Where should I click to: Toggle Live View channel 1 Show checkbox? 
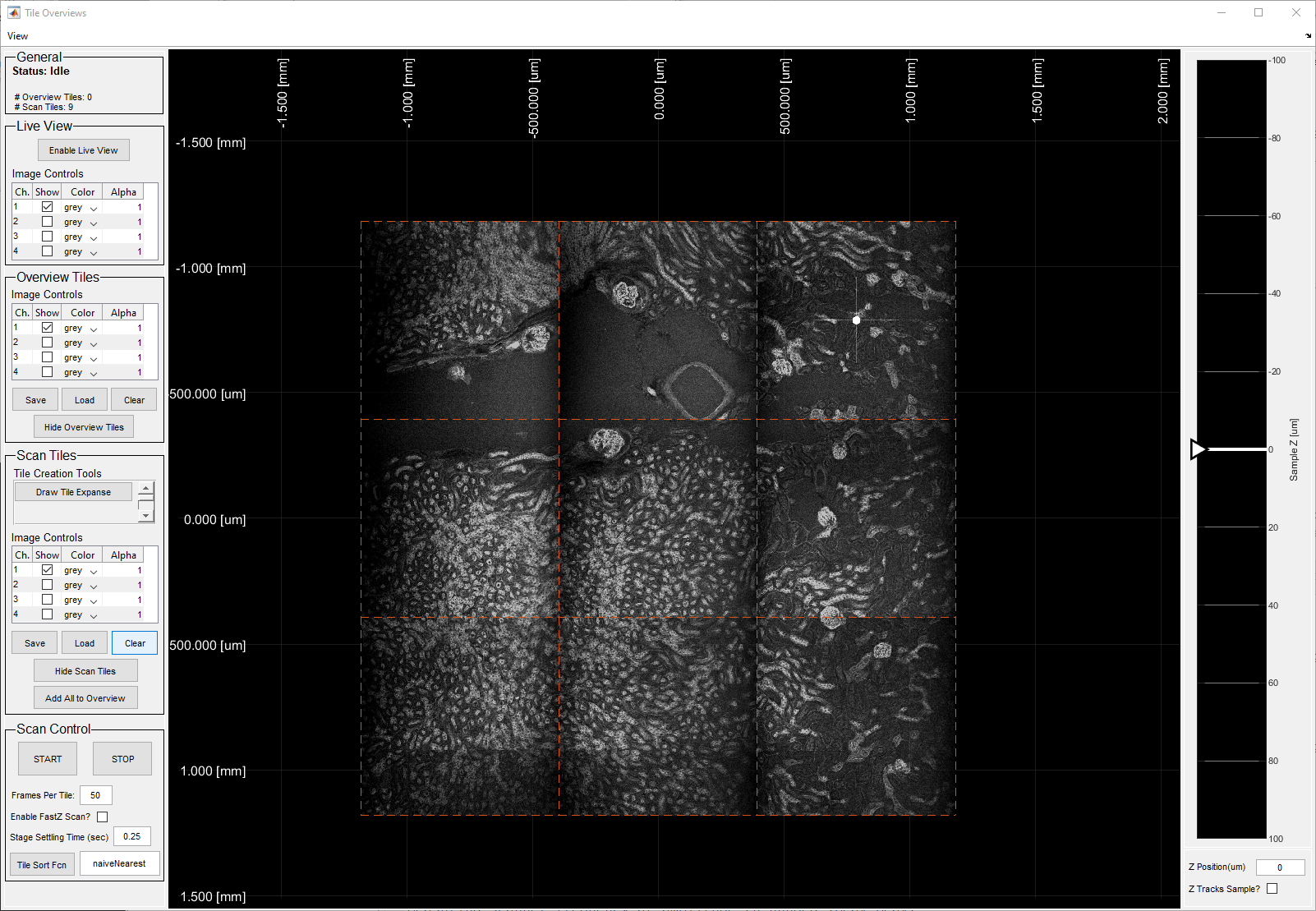pyautogui.click(x=47, y=207)
